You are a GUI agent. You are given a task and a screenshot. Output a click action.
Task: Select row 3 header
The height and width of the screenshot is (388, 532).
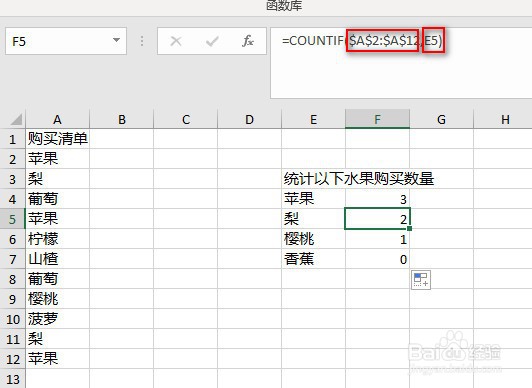pyautogui.click(x=13, y=179)
